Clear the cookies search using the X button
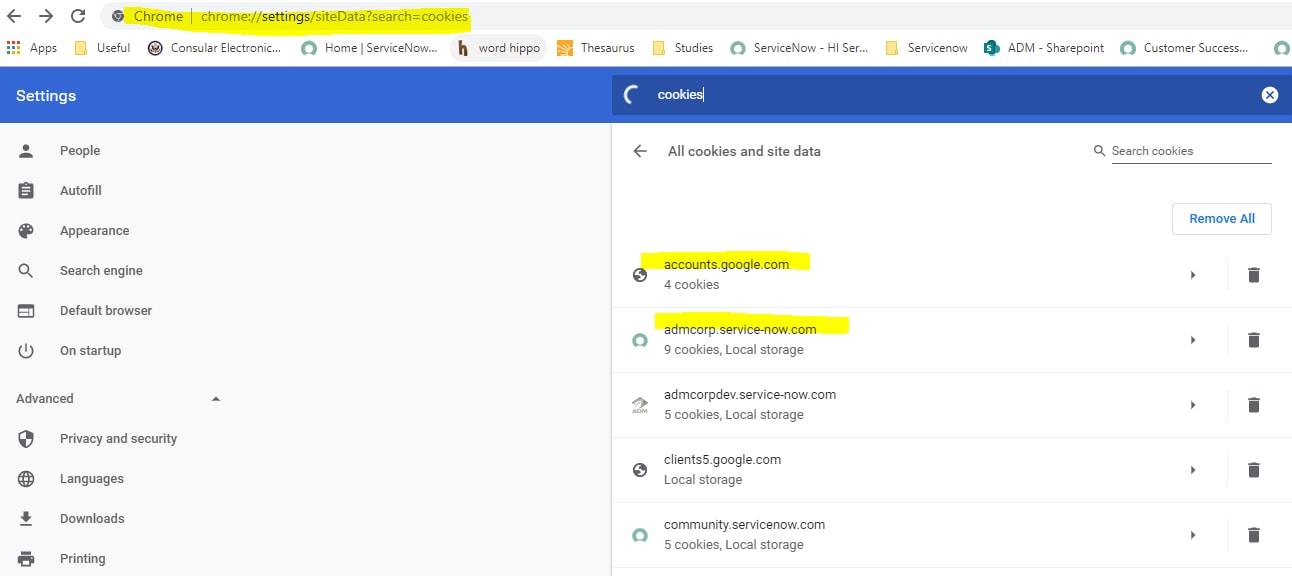This screenshot has height=576, width=1292. 1269,94
